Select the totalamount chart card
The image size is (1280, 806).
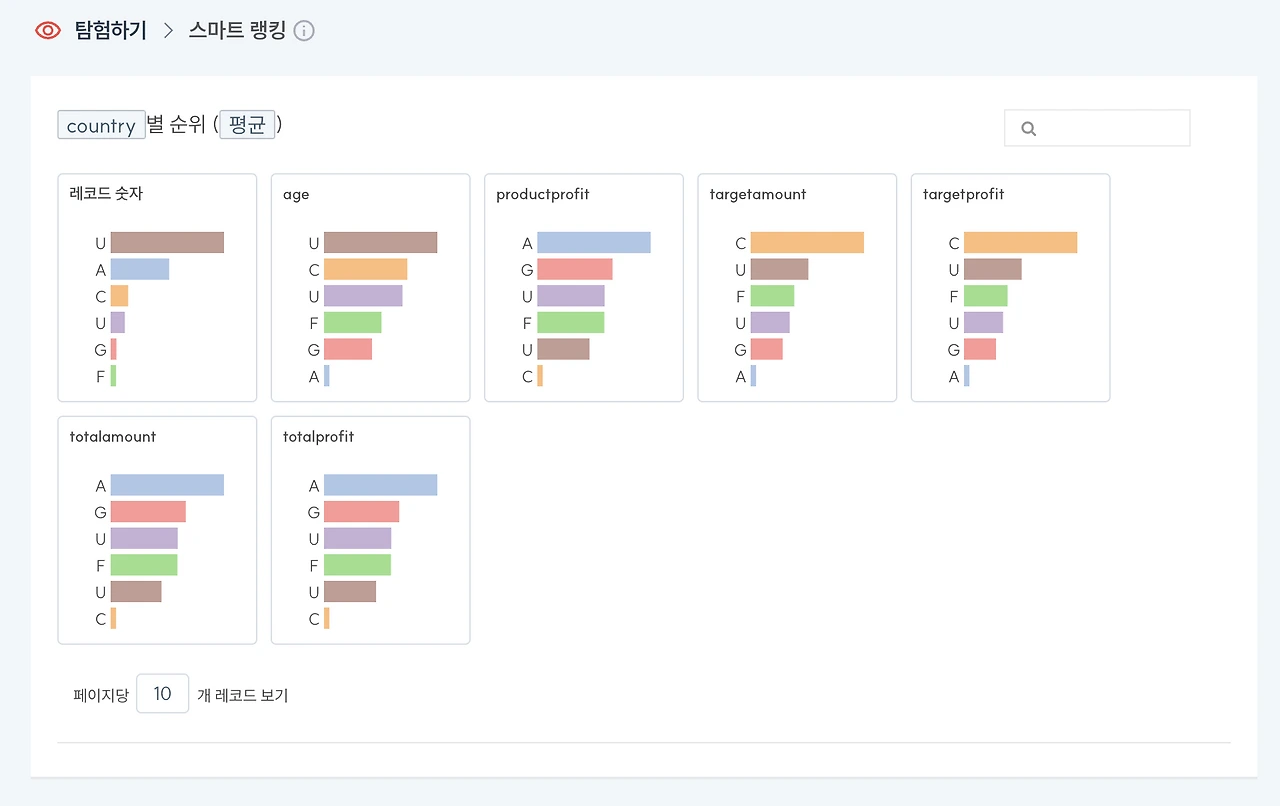pyautogui.click(x=157, y=530)
